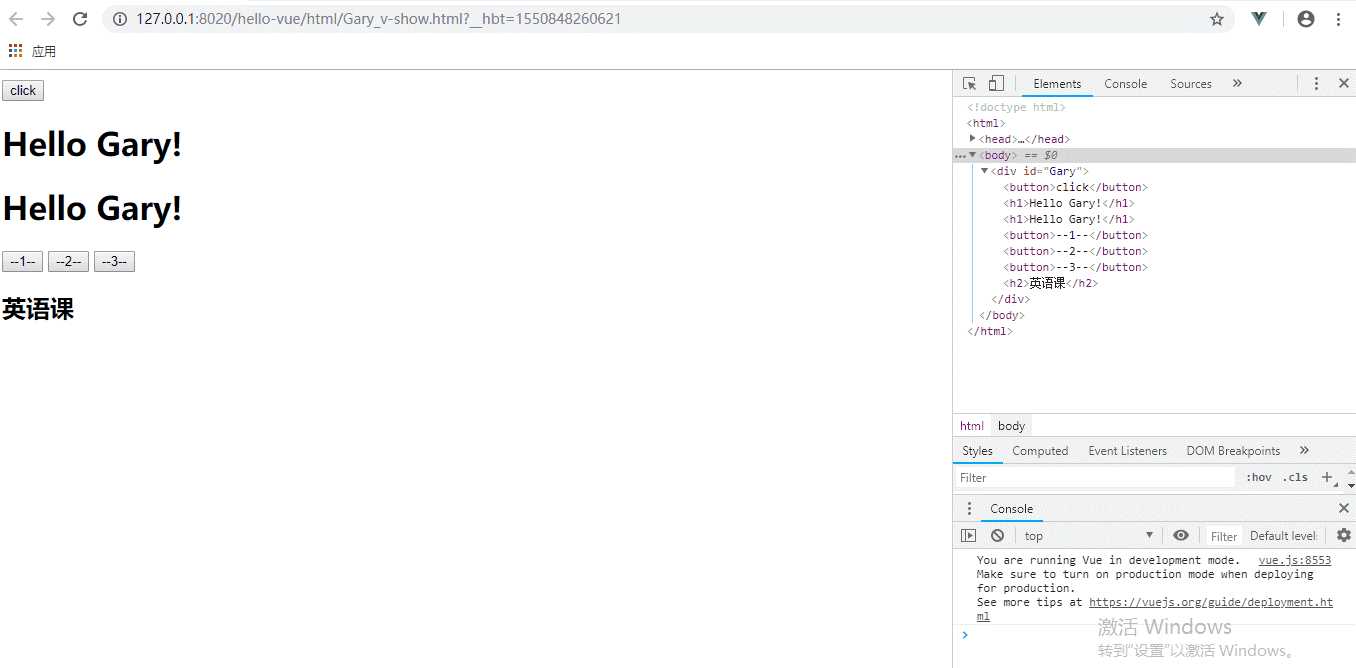
Task: Collapse the div id Gary node
Action: (985, 171)
